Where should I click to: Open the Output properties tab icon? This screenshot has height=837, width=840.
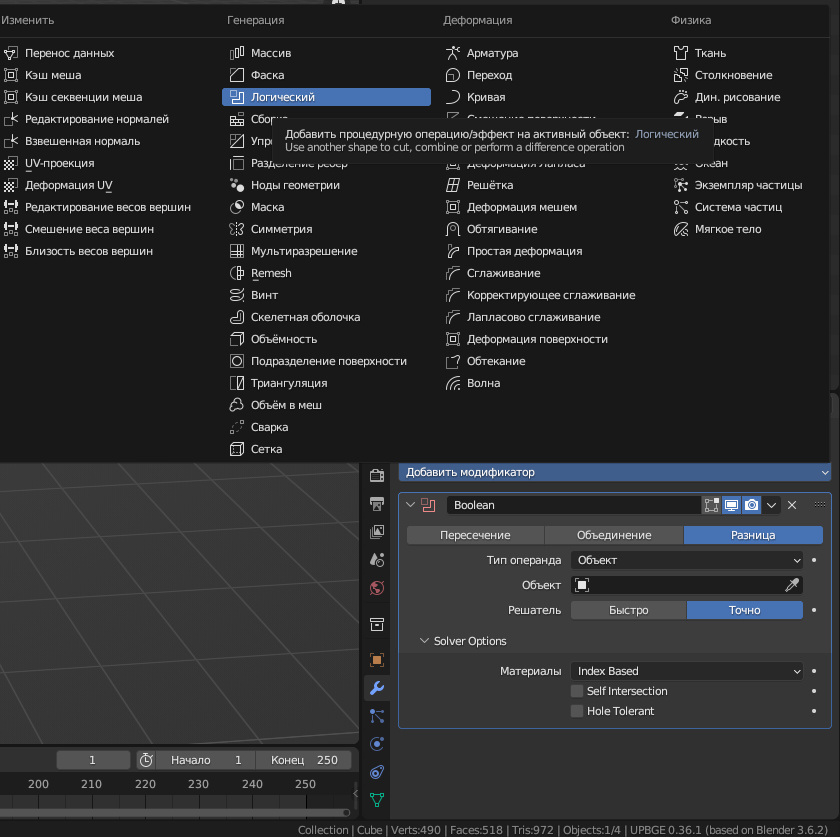tap(377, 503)
